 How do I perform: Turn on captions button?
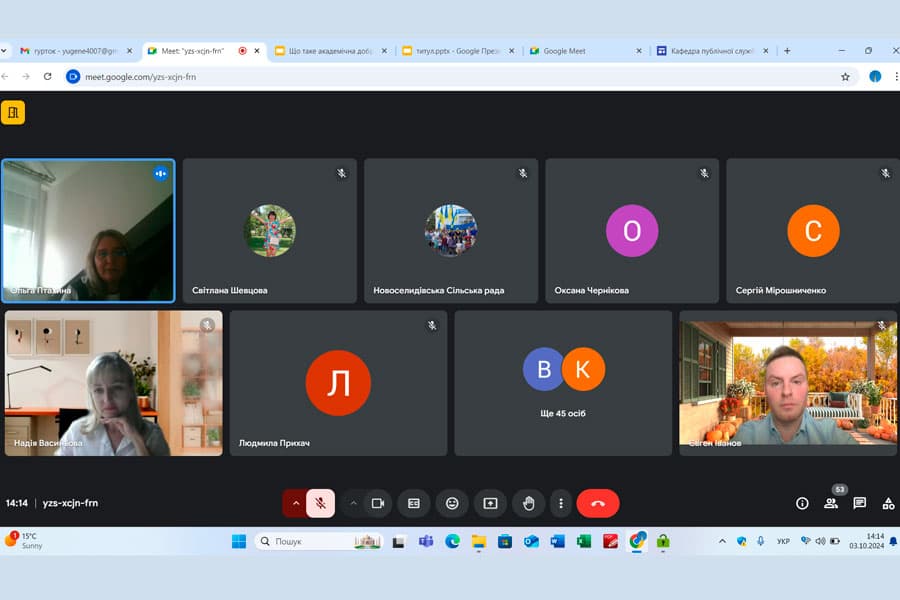tap(414, 504)
